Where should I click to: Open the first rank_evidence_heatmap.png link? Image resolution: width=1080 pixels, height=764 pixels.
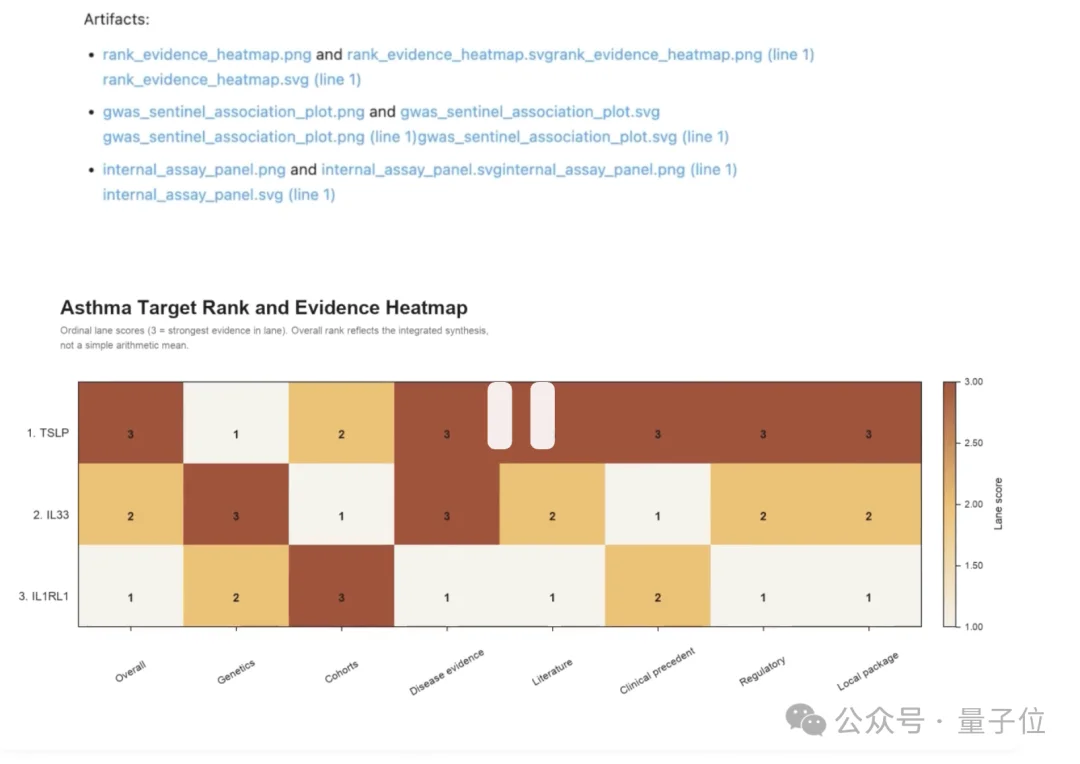point(207,54)
